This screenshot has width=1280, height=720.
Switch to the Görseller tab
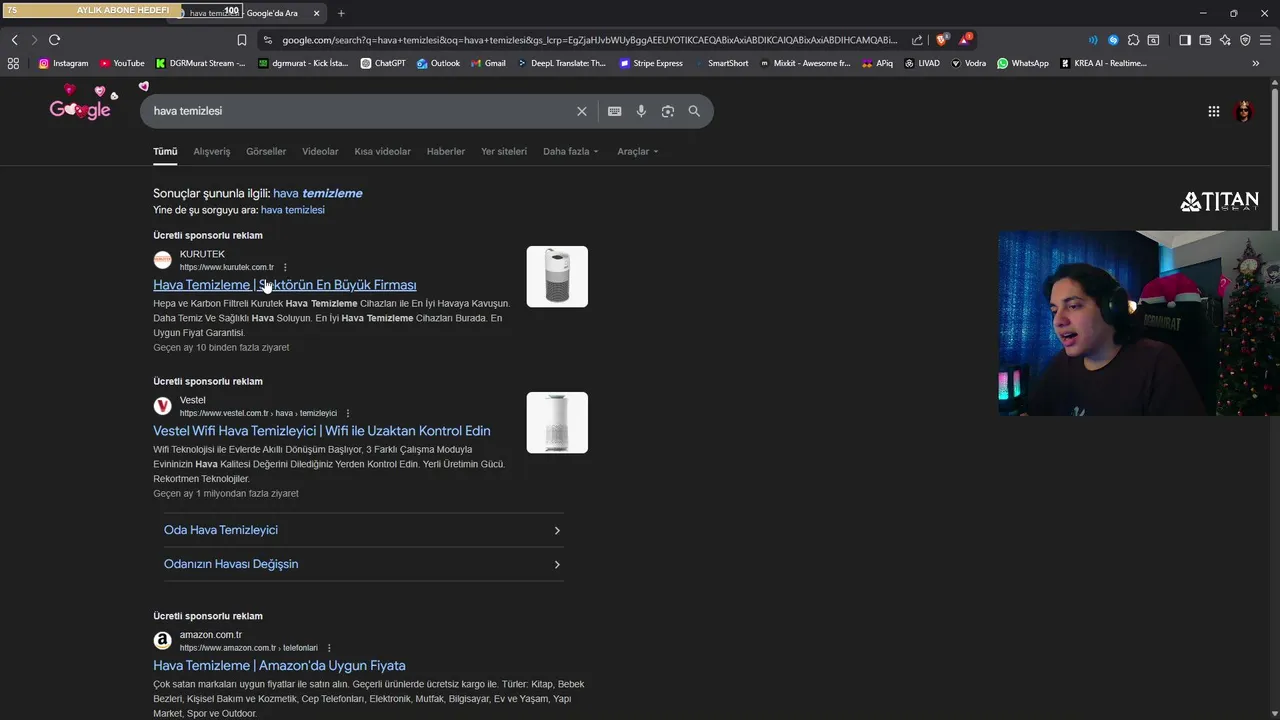[266, 151]
